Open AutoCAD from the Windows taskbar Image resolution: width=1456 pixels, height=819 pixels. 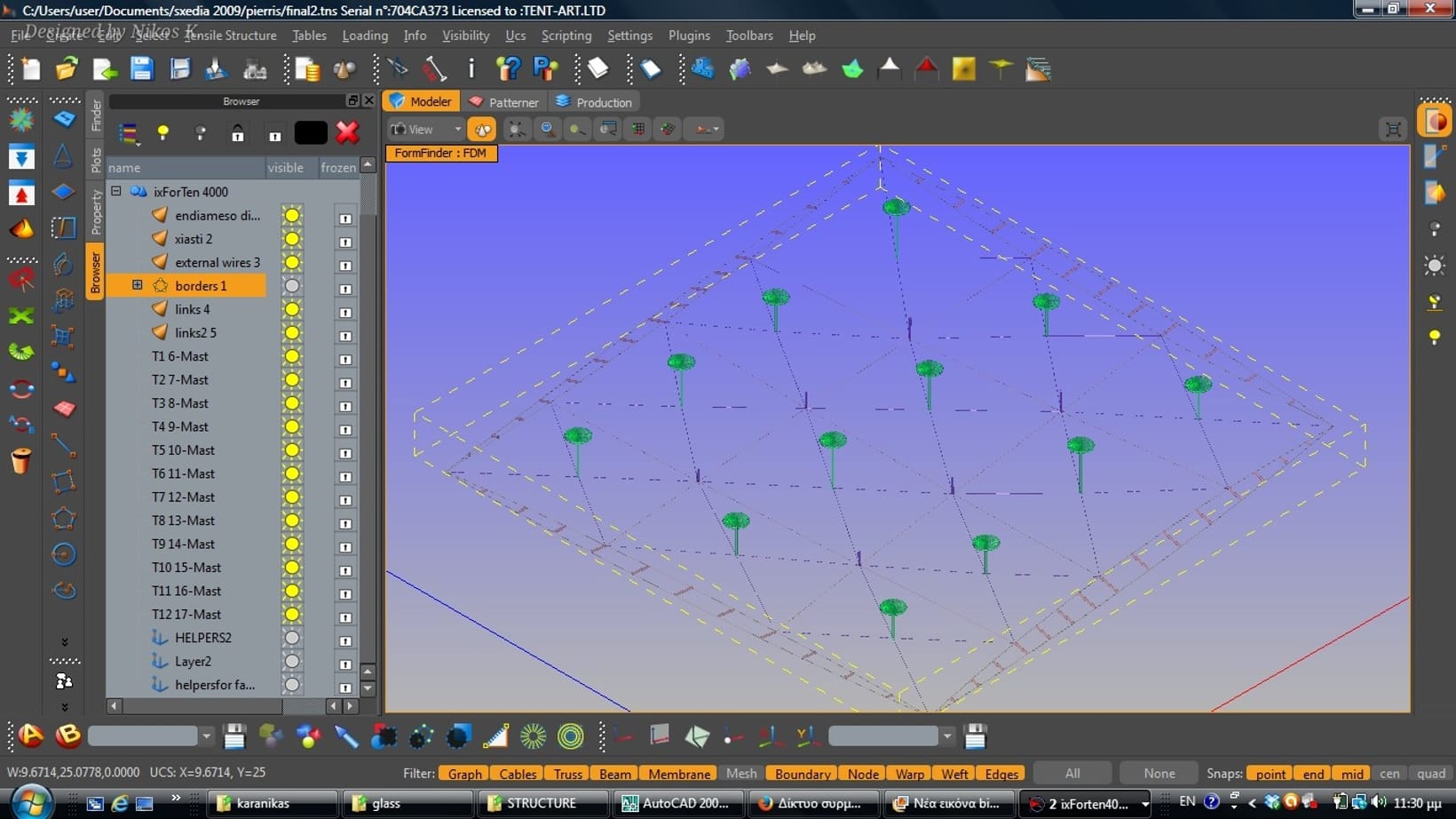pyautogui.click(x=676, y=803)
